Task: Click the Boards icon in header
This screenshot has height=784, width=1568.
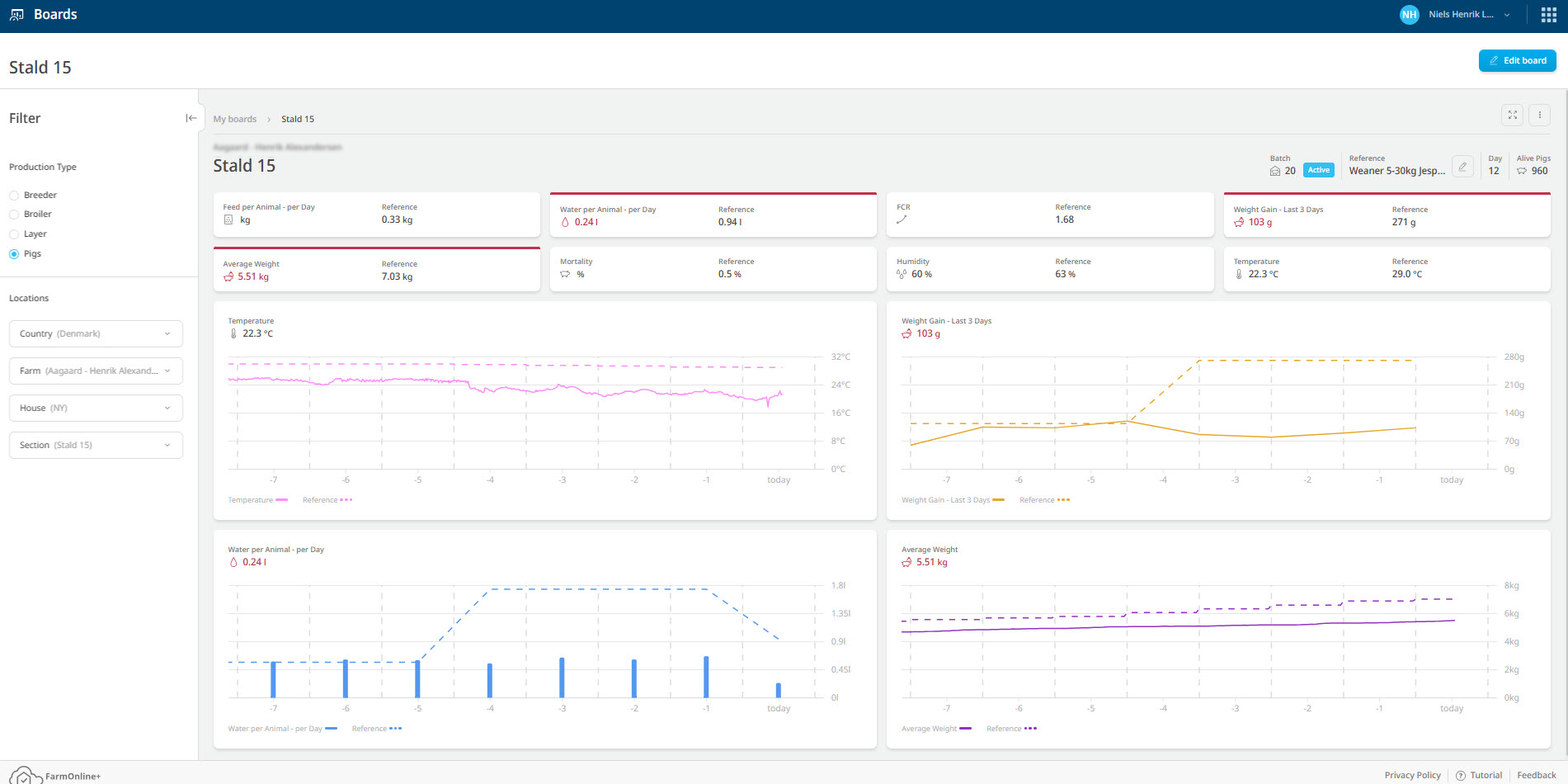Action: click(x=16, y=15)
